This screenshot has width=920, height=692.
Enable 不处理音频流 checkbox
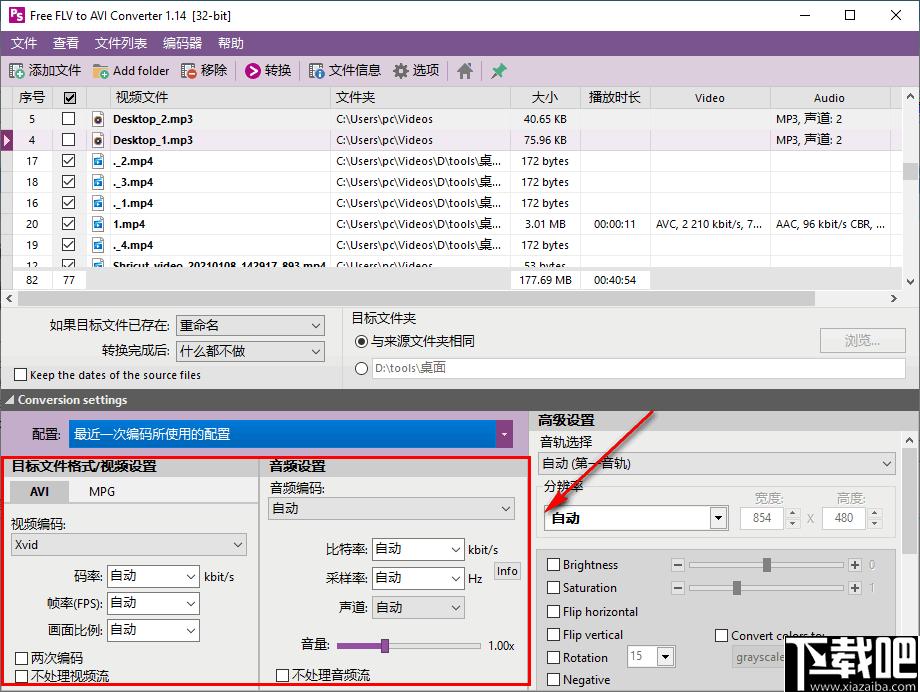point(282,676)
